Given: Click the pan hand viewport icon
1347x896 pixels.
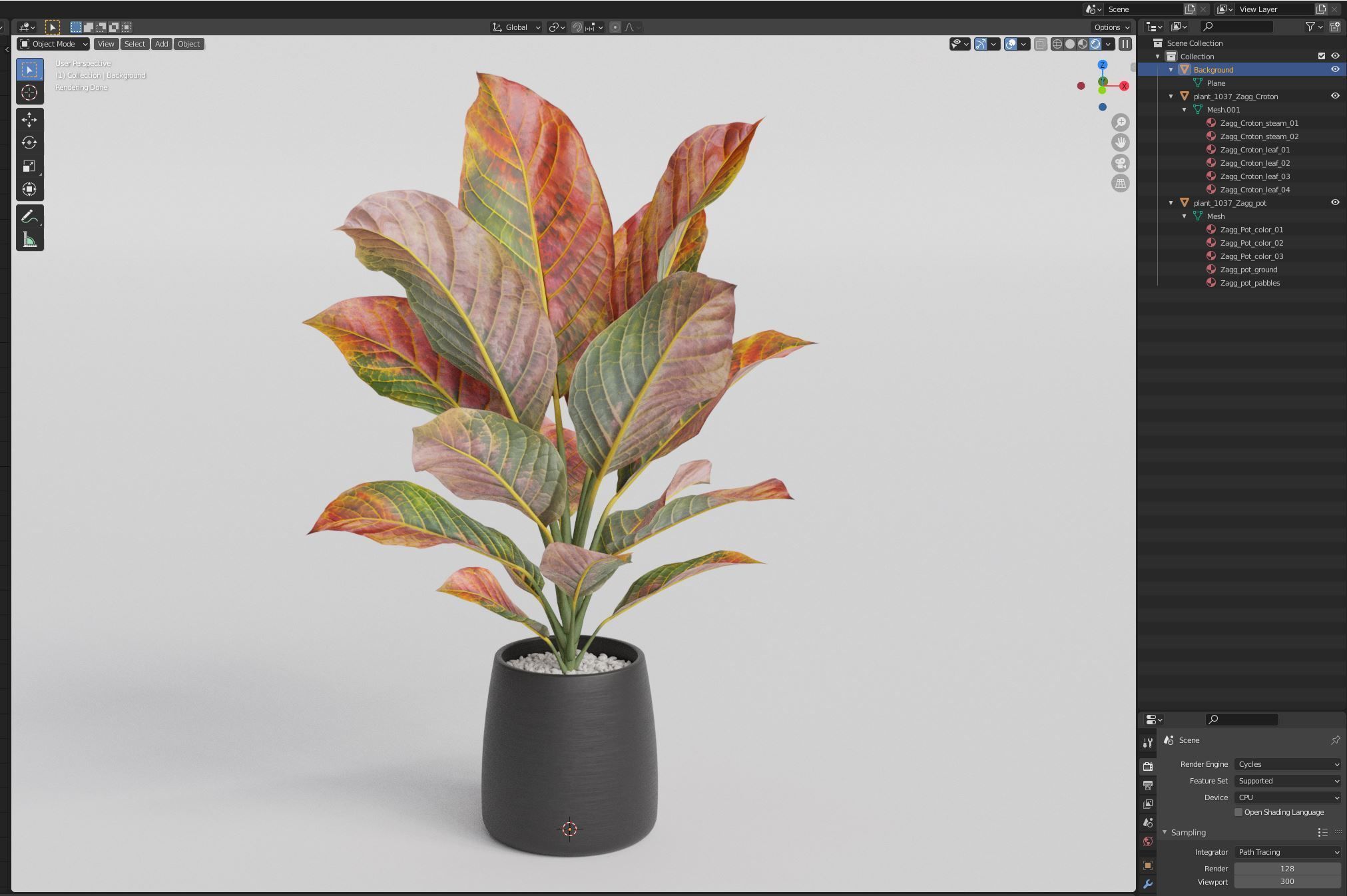Looking at the screenshot, I should click(1121, 142).
